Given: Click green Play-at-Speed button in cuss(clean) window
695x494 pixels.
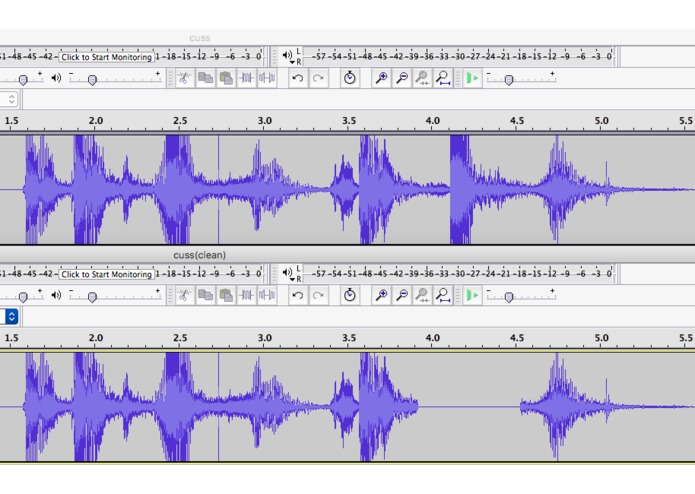Looking at the screenshot, I should [472, 296].
